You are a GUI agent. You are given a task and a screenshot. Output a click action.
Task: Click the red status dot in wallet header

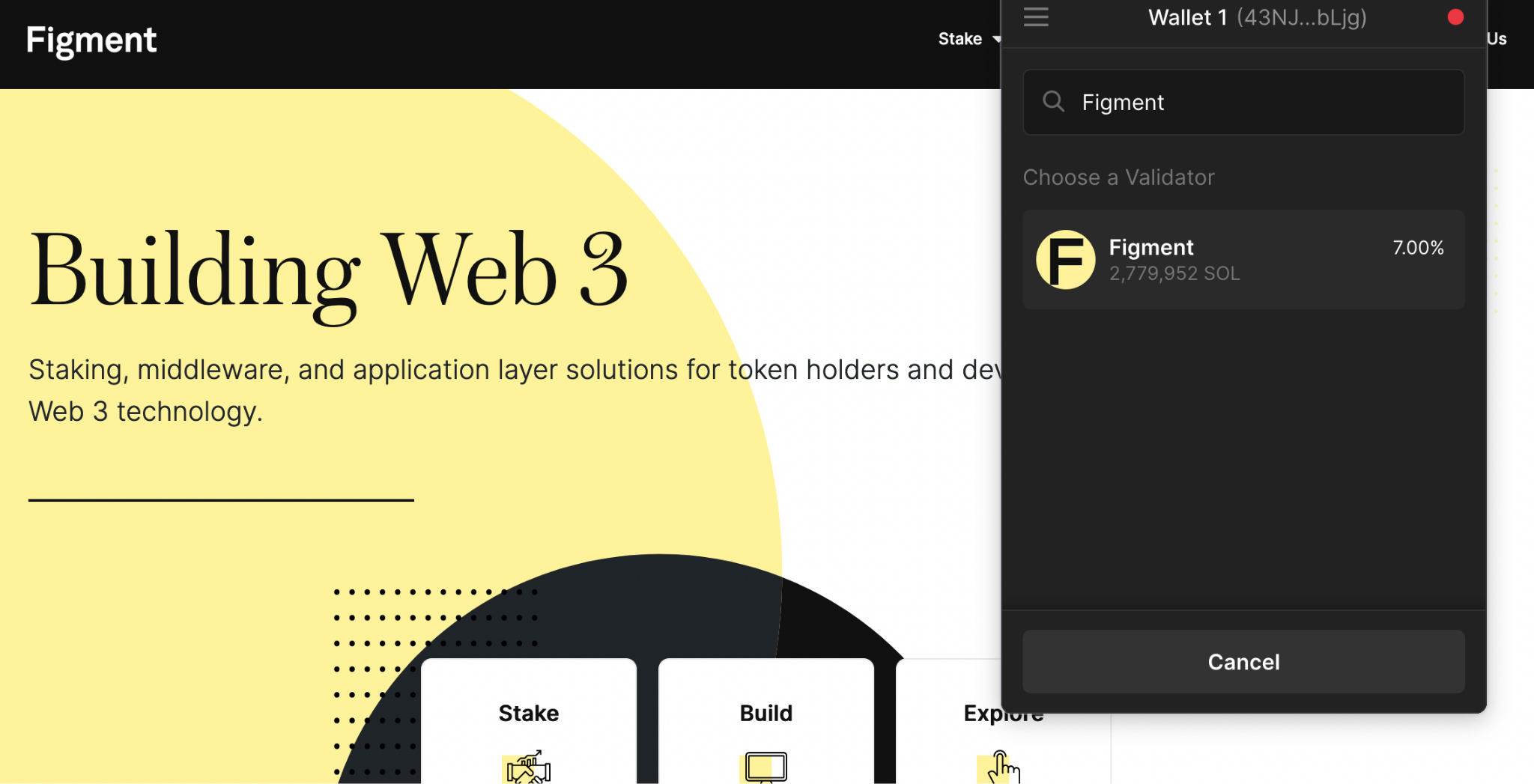coord(1455,16)
